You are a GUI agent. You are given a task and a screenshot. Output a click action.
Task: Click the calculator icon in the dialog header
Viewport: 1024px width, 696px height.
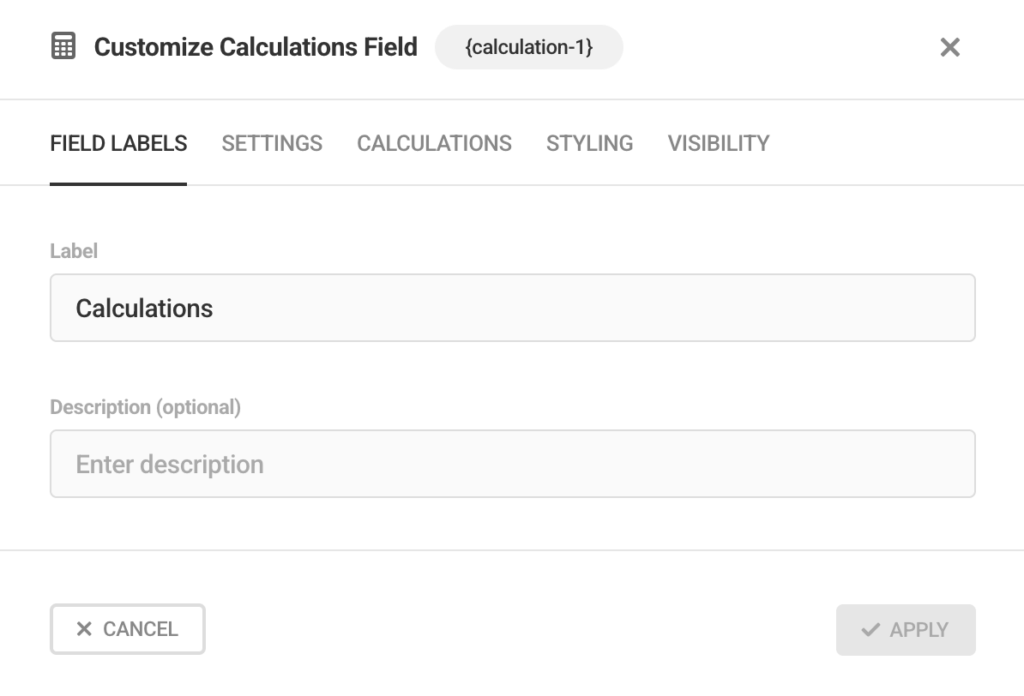[x=64, y=46]
